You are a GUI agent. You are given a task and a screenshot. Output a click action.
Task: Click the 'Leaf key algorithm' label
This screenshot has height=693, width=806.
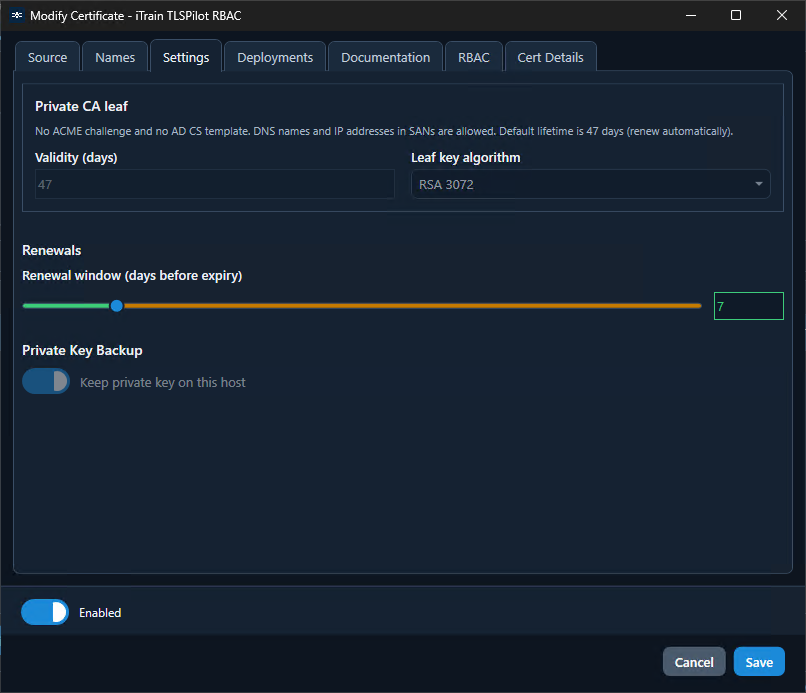point(466,157)
